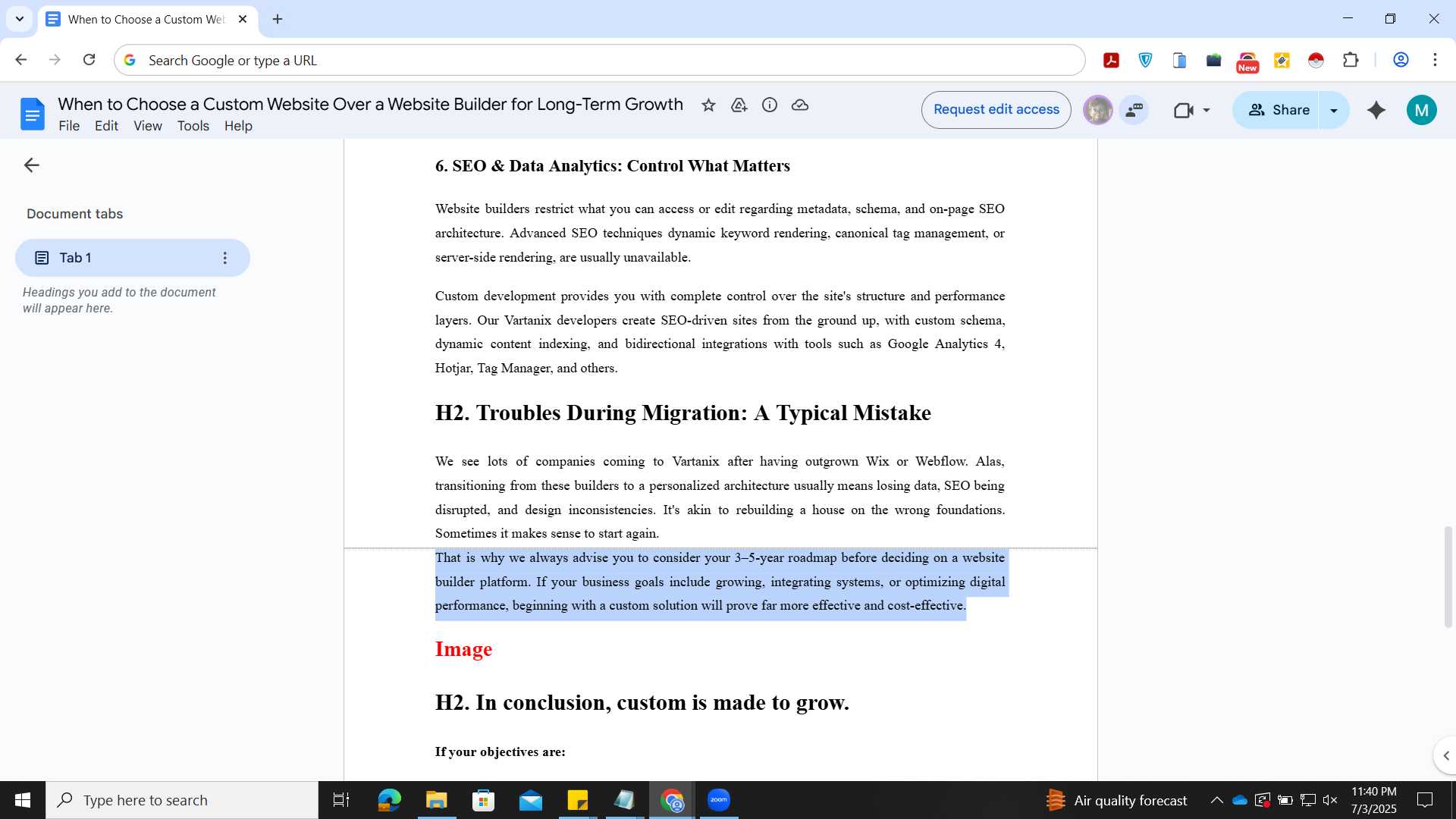Open the Windows Start menu
This screenshot has width=1456, height=819.
tap(23, 800)
